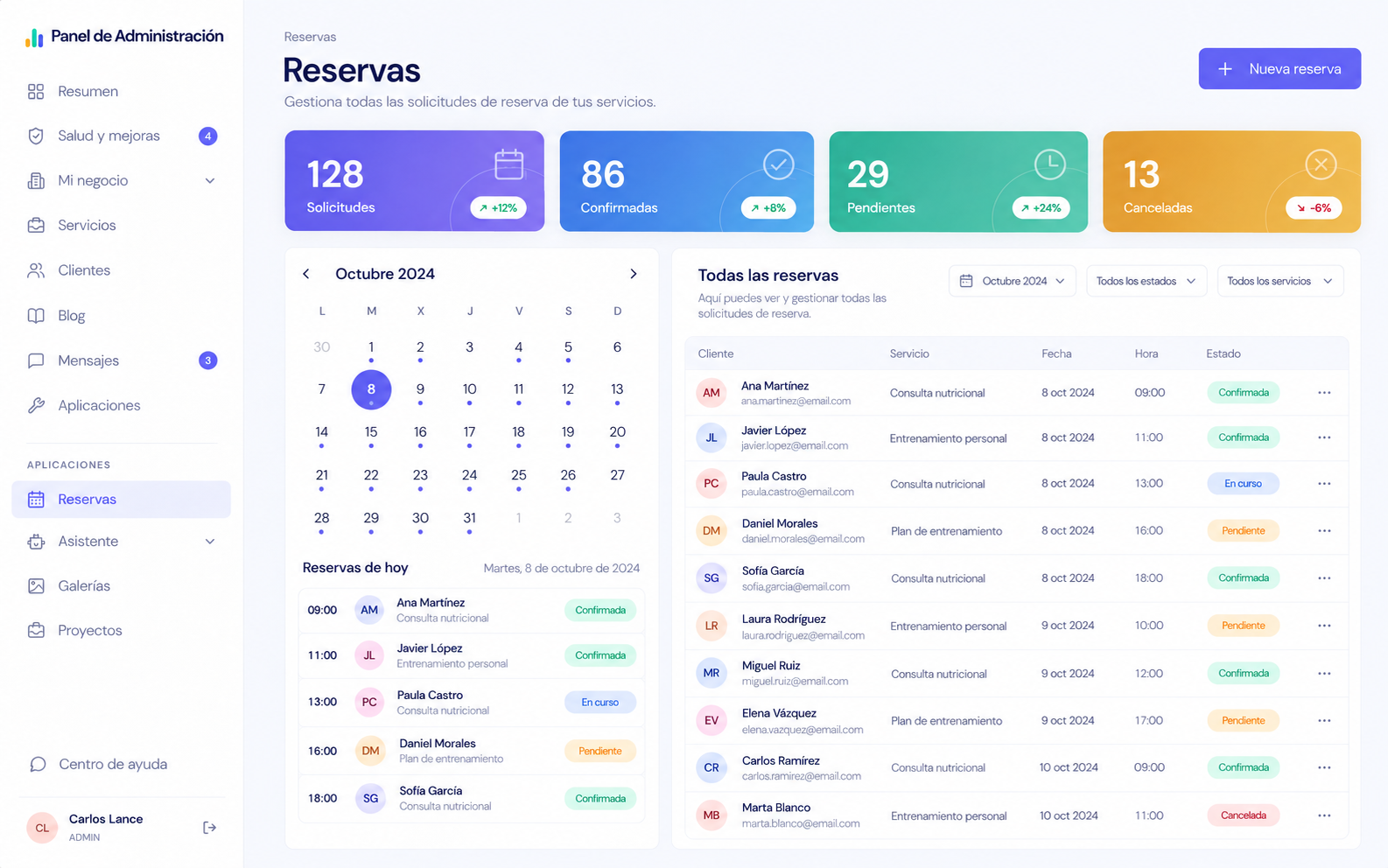Open the Centro de ayuda link

pos(113,764)
